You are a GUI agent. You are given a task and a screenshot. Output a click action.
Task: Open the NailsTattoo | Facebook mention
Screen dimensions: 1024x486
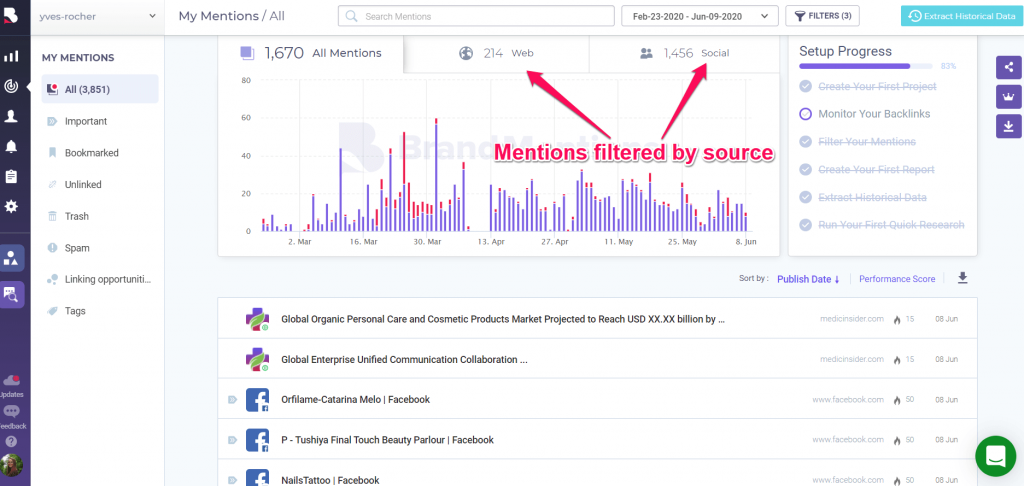pos(330,480)
